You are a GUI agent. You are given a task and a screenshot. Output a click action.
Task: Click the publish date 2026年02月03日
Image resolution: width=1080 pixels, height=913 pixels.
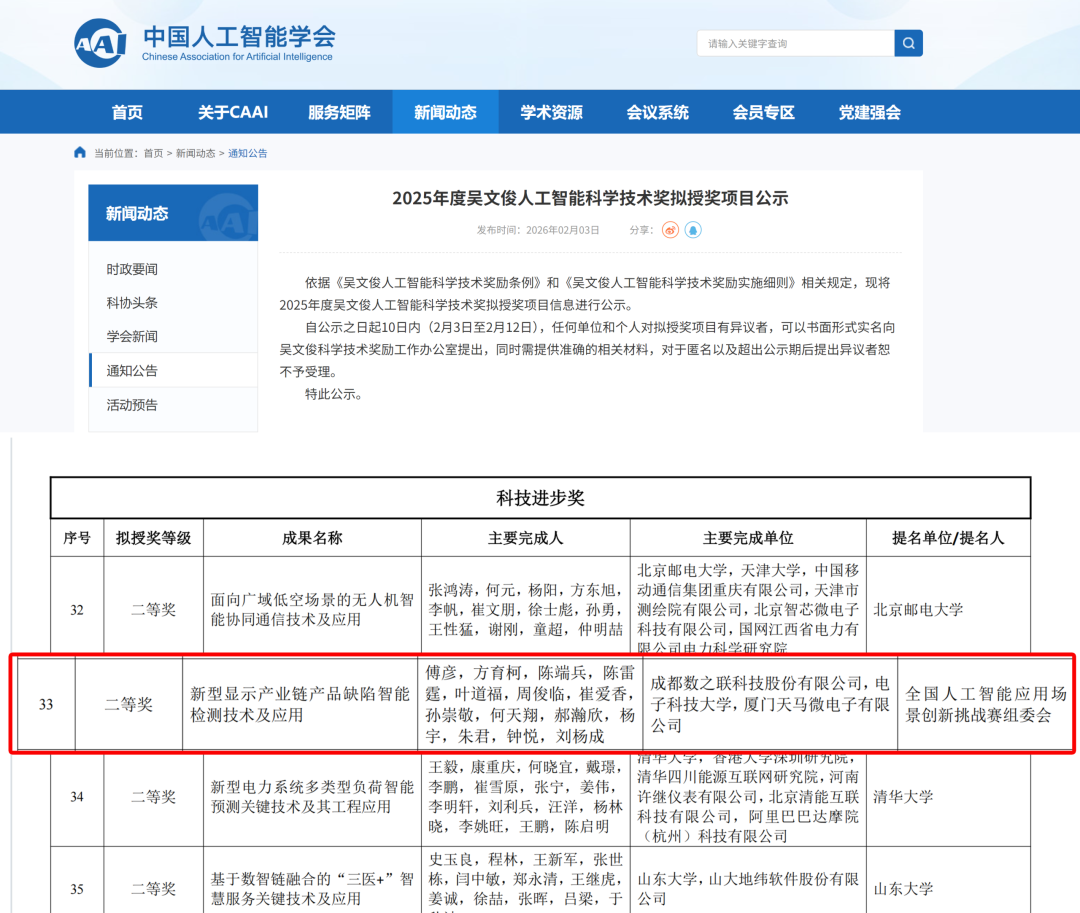coord(562,230)
